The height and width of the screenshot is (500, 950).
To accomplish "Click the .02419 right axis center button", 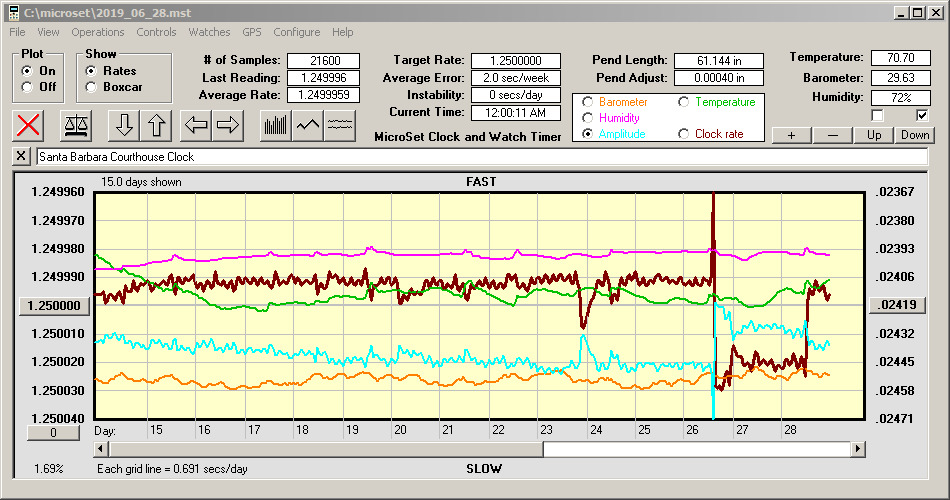I will 898,305.
